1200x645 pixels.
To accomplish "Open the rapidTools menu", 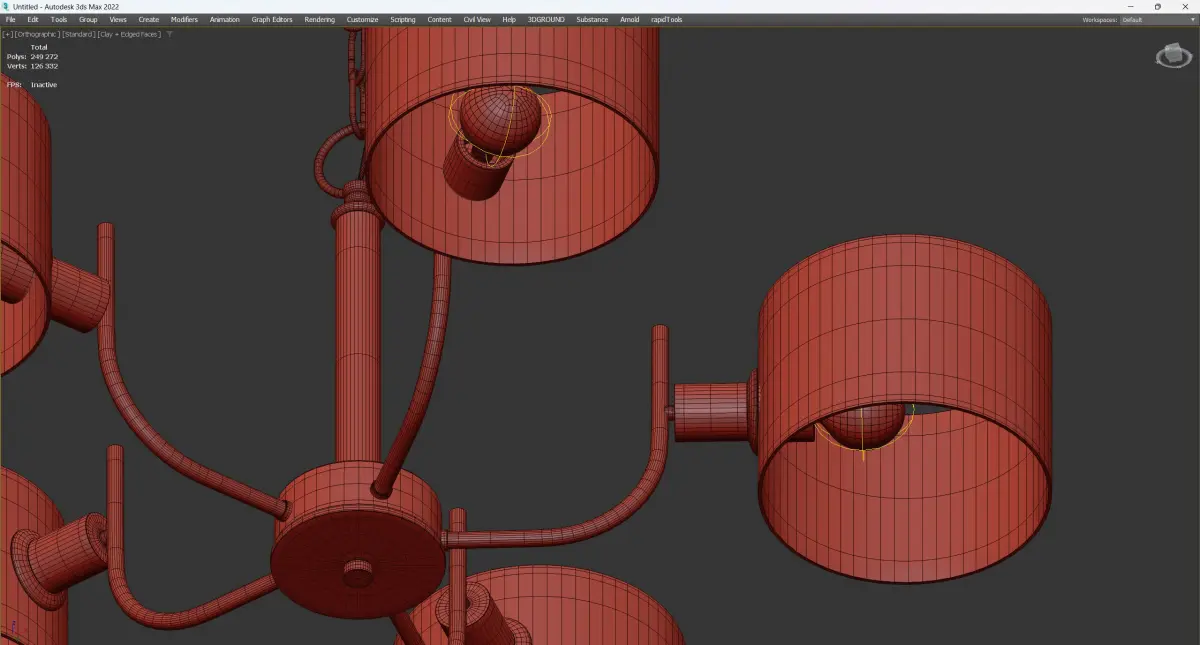I will [x=666, y=19].
